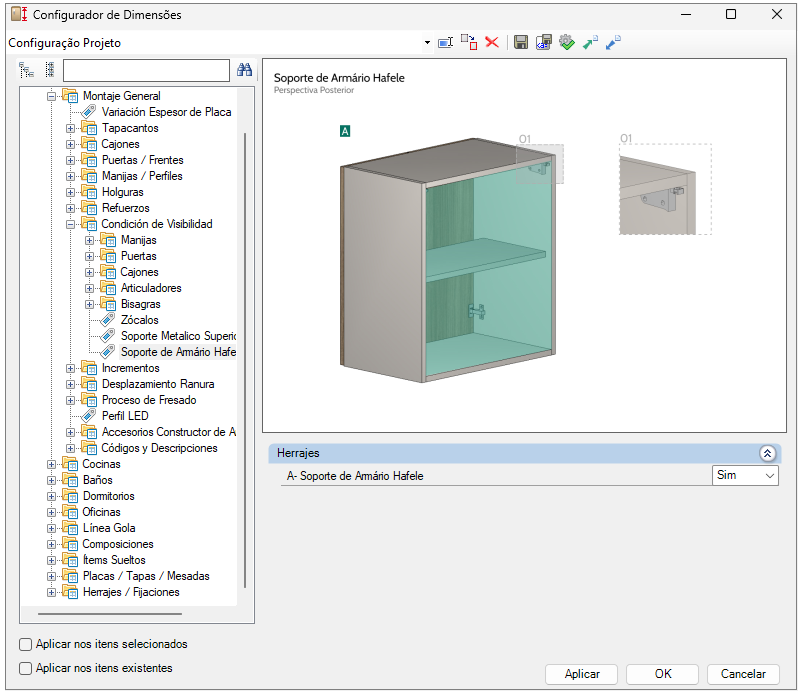The width and height of the screenshot is (799, 697).
Task: Enable Aplicar nos itens selecionados checkbox
Action: [x=25, y=644]
